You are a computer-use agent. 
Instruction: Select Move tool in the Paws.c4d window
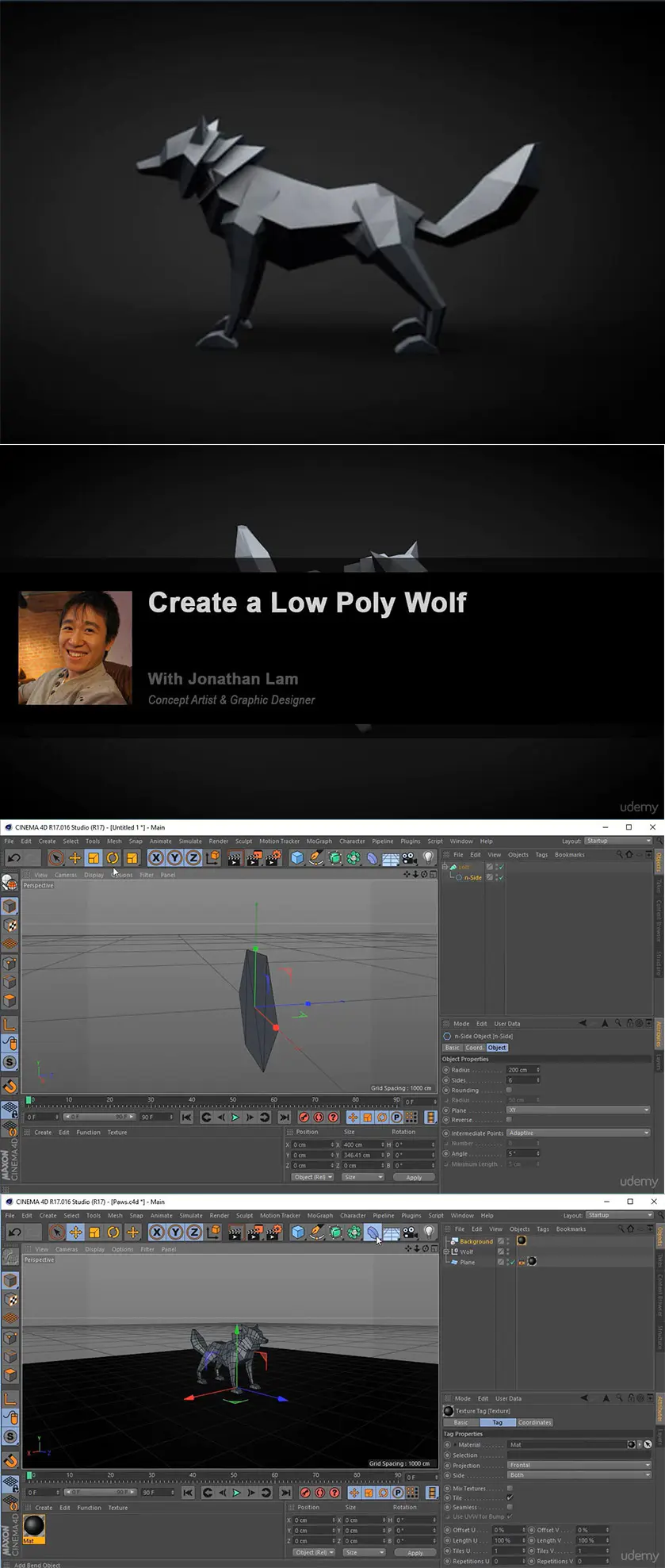click(x=75, y=1232)
